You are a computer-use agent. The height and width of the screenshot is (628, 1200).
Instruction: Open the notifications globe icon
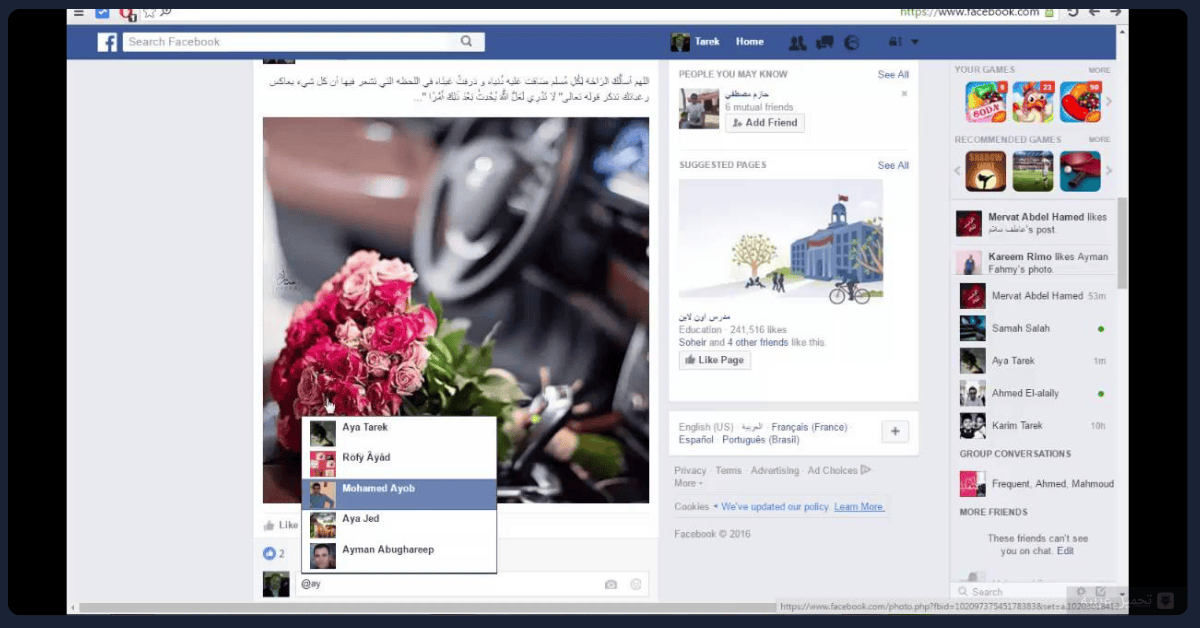pyautogui.click(x=852, y=42)
